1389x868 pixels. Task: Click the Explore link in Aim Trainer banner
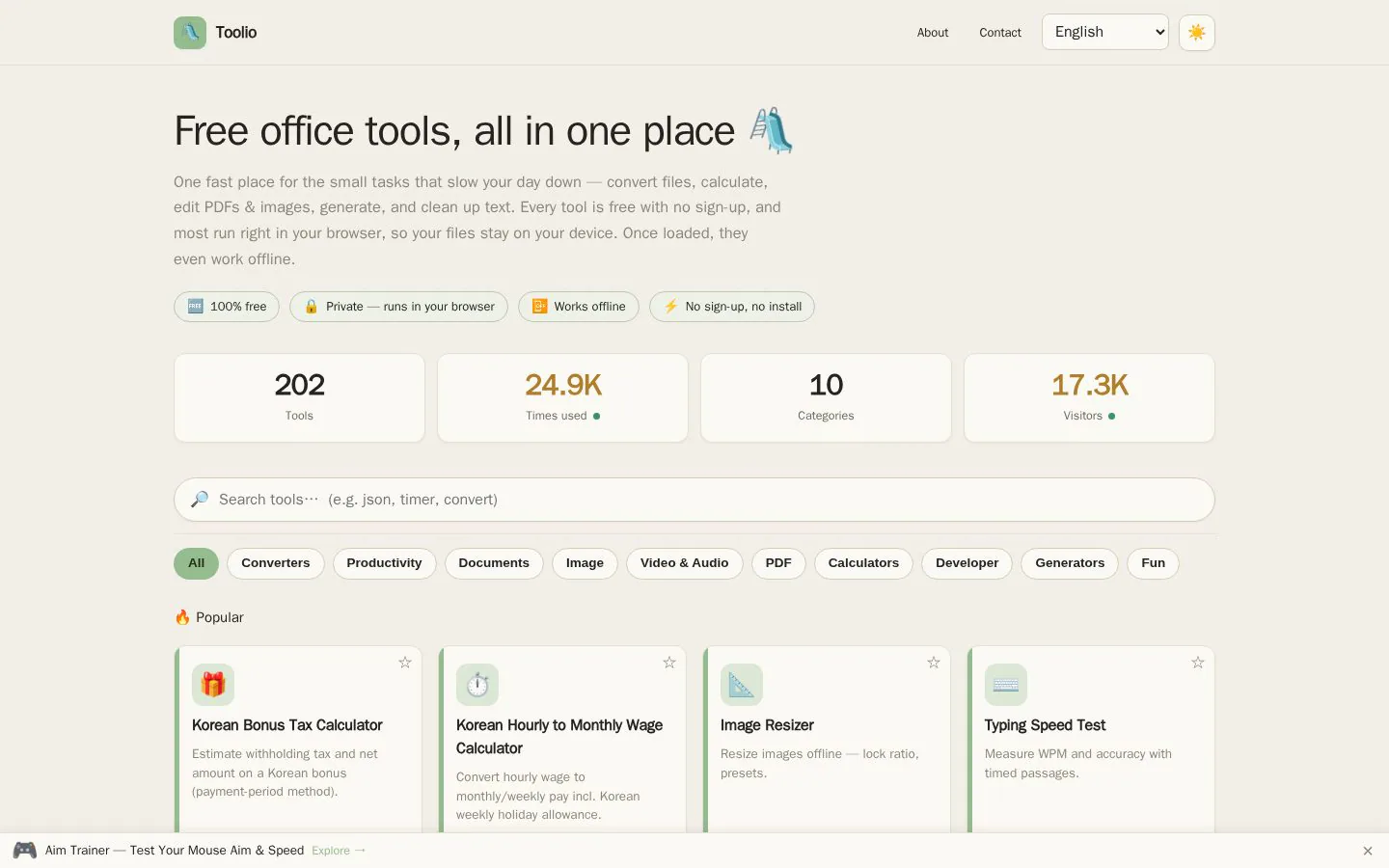pos(339,851)
